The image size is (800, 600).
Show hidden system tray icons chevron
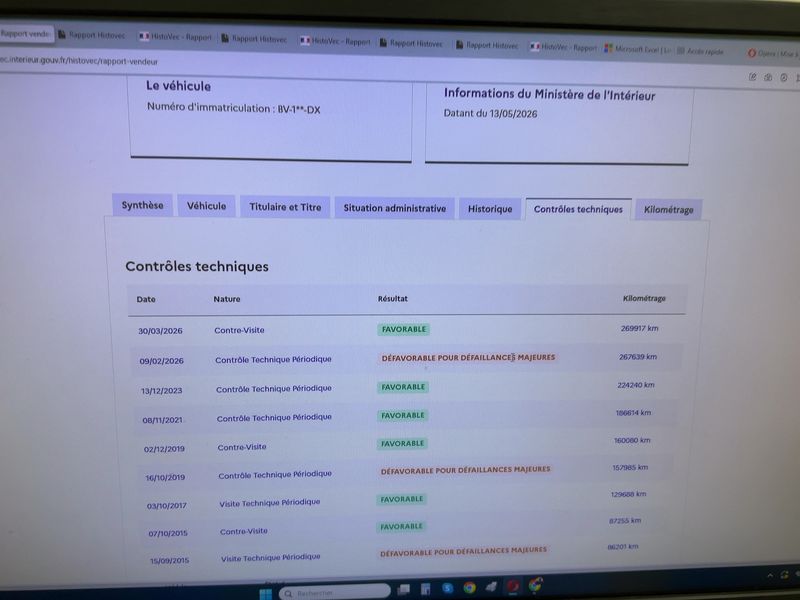[x=770, y=576]
